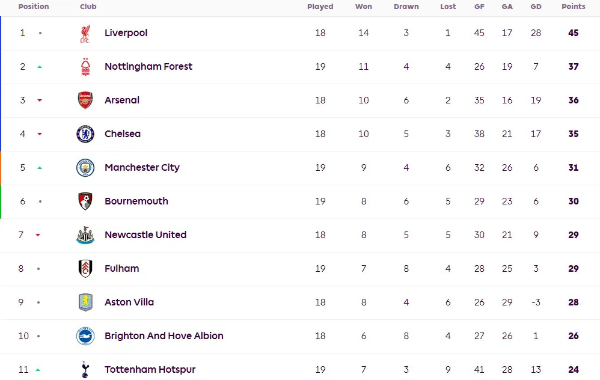Open the Nottingham Forest team link
Image resolution: width=600 pixels, height=380 pixels.
coord(148,67)
